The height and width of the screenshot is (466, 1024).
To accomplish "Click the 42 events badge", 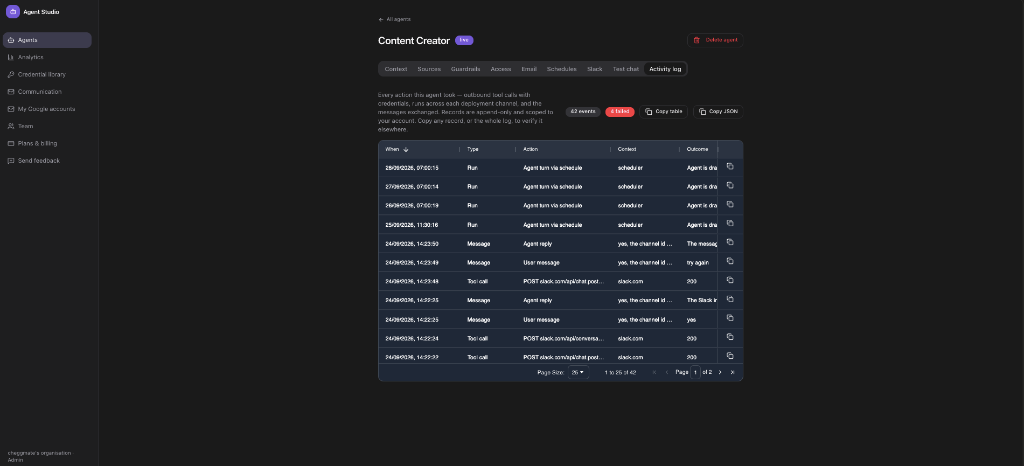I will (x=583, y=112).
